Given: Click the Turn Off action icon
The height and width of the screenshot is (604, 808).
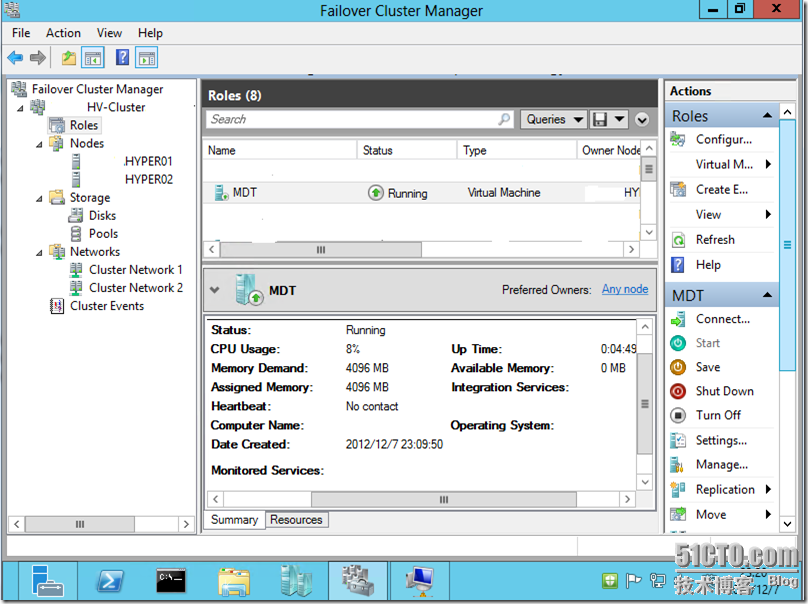Looking at the screenshot, I should point(678,415).
